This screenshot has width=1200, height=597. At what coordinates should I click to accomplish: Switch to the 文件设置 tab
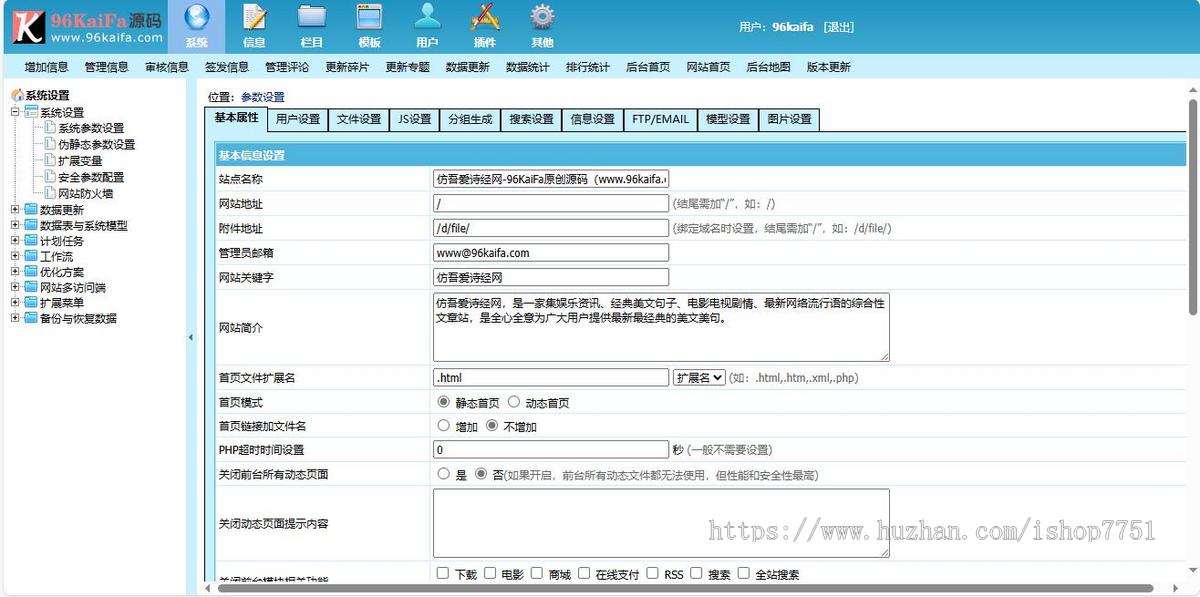[358, 119]
